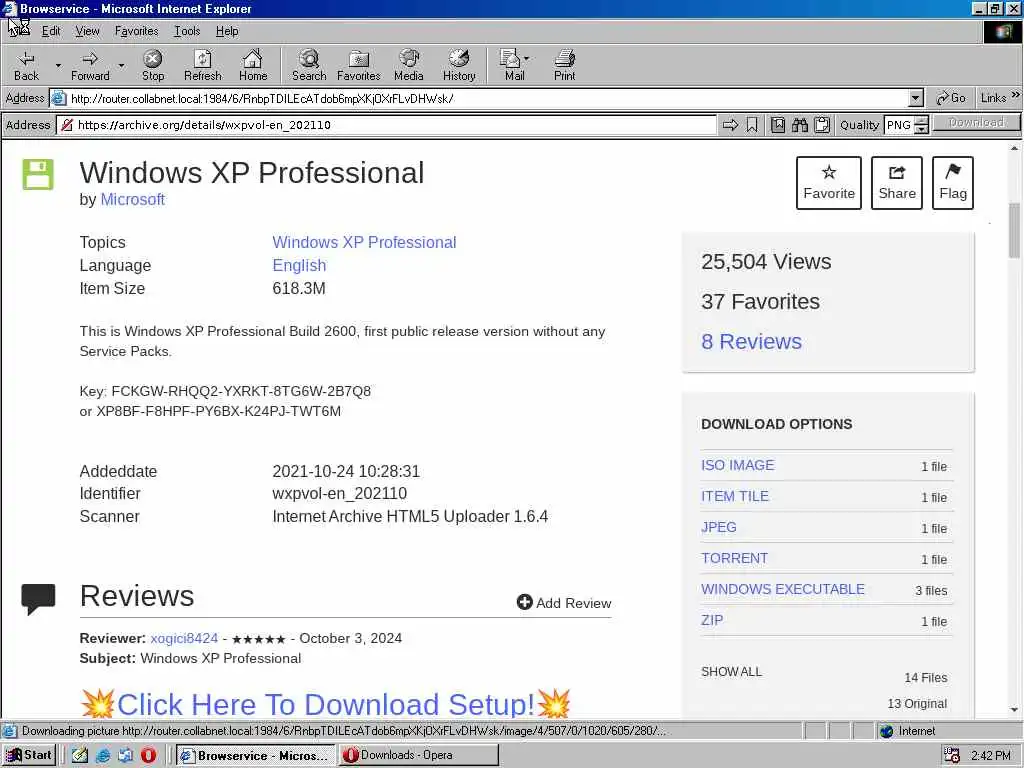Click the Go button beside address bar
Screen dimensions: 1024x768
pyautogui.click(x=951, y=98)
